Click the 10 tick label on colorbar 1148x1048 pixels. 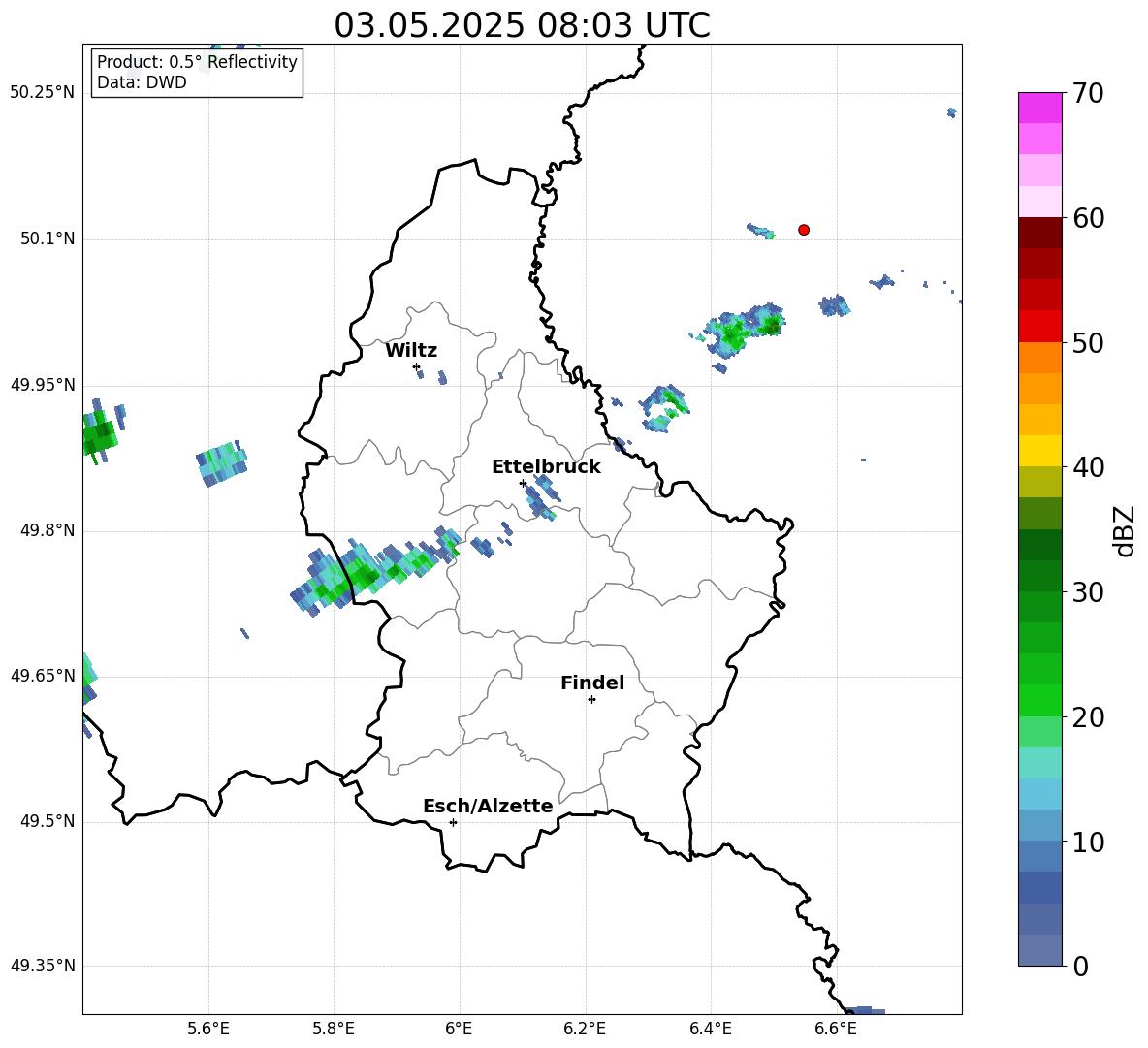tap(1088, 842)
